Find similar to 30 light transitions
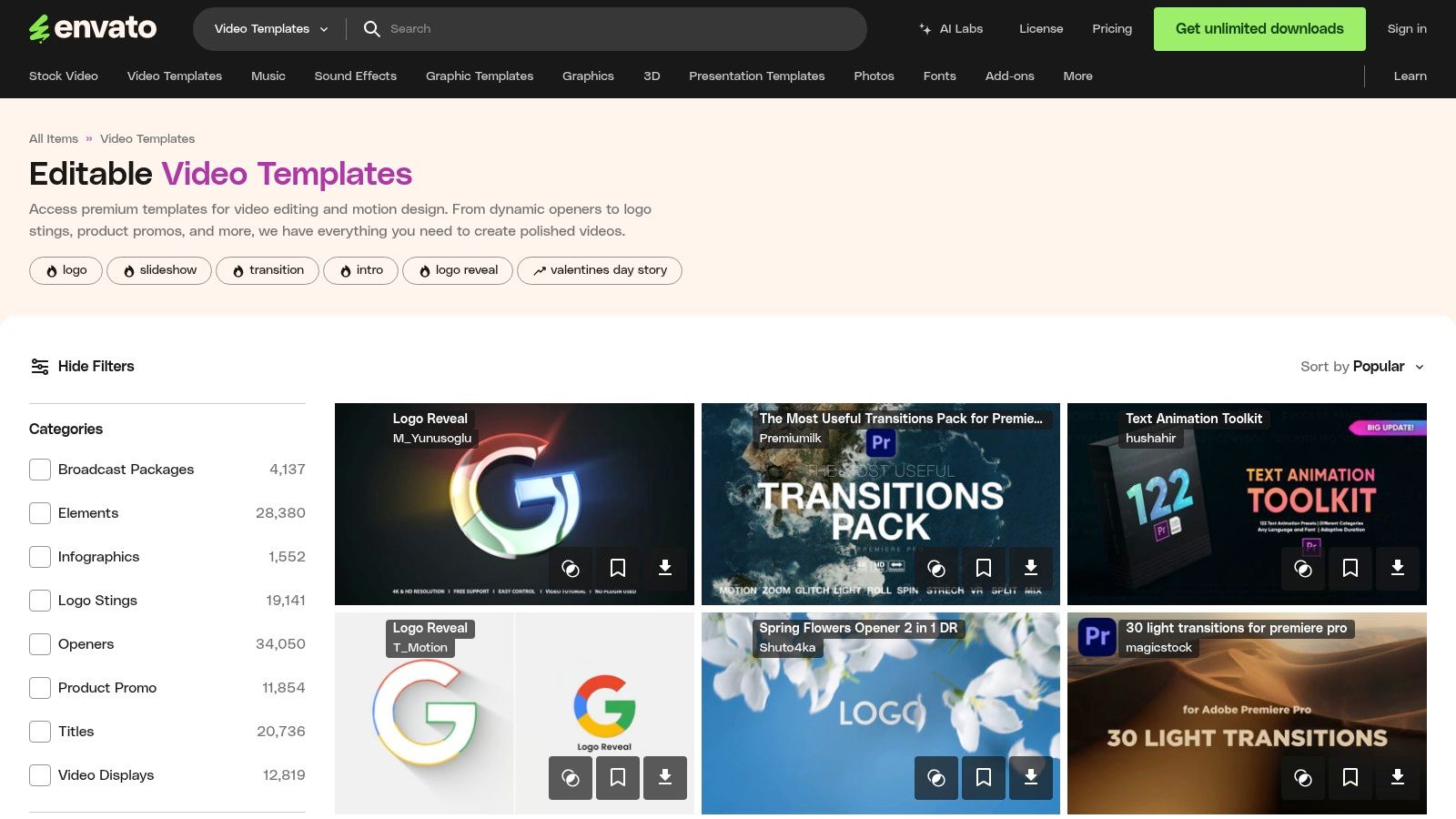 click(x=1303, y=778)
